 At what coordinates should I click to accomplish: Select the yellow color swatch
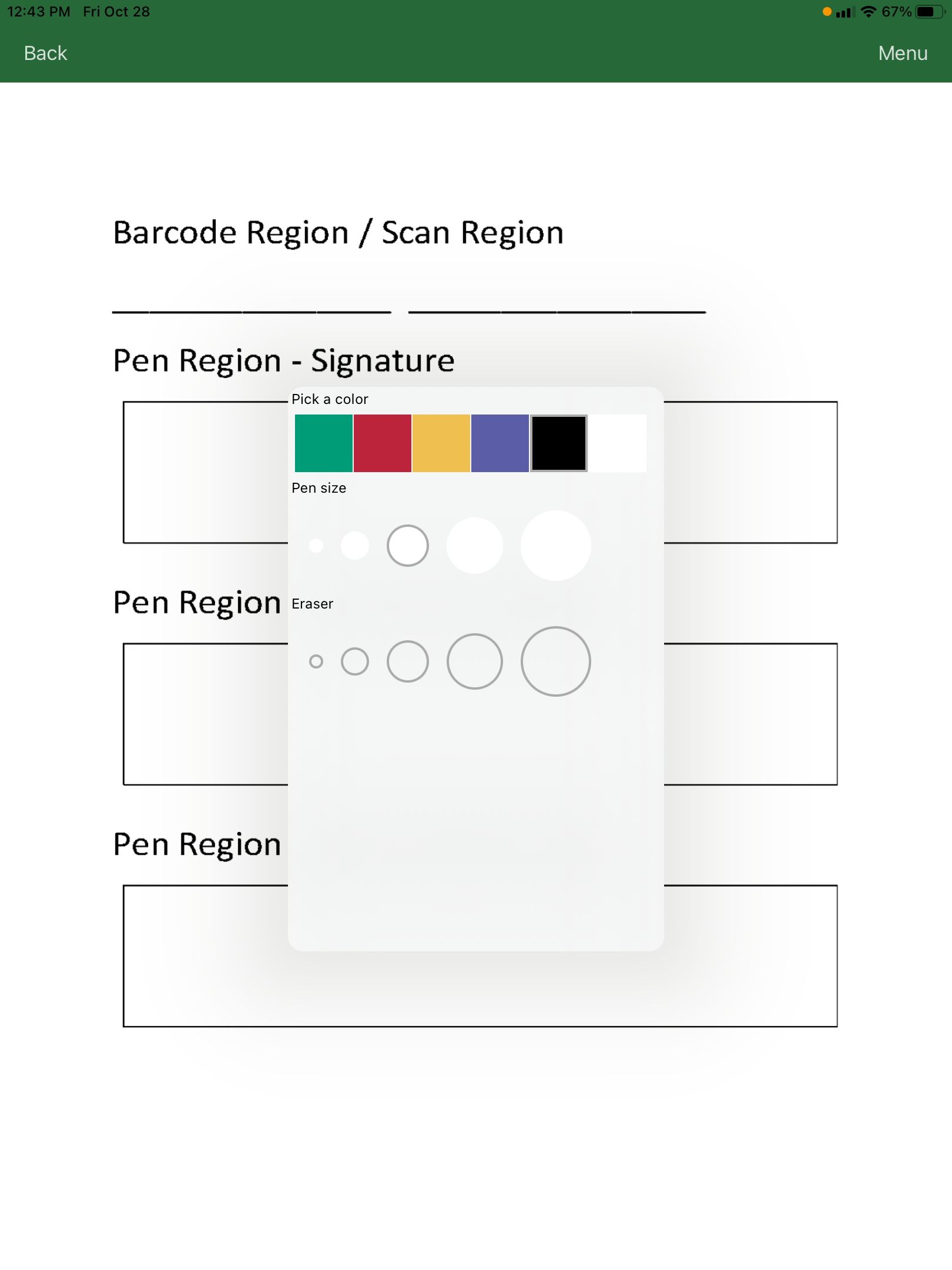(x=441, y=443)
